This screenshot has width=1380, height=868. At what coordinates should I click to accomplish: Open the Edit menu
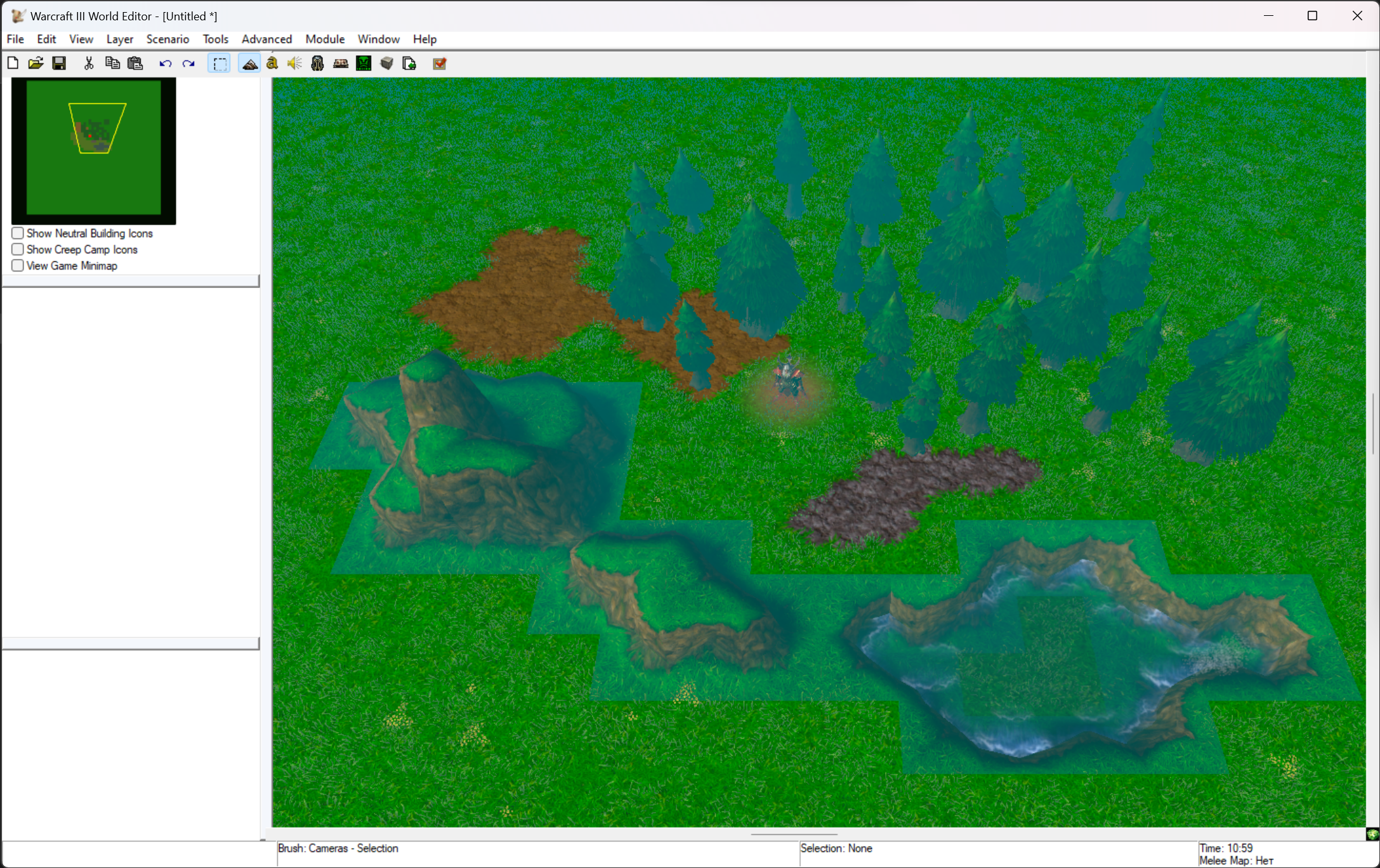(x=46, y=39)
